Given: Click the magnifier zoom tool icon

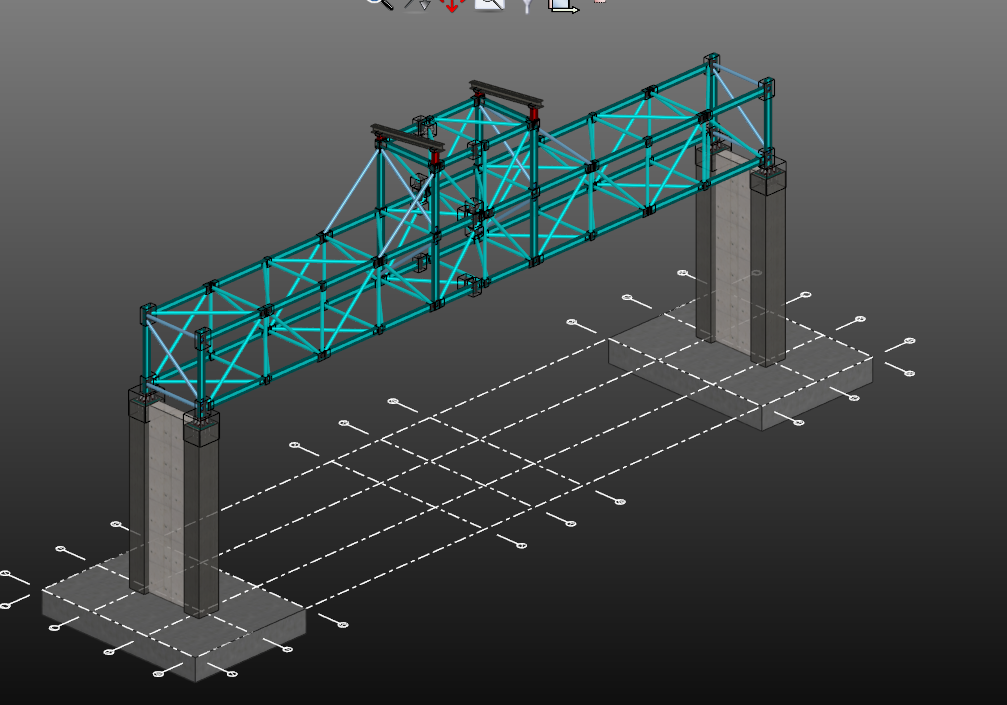Looking at the screenshot, I should pos(379,3).
